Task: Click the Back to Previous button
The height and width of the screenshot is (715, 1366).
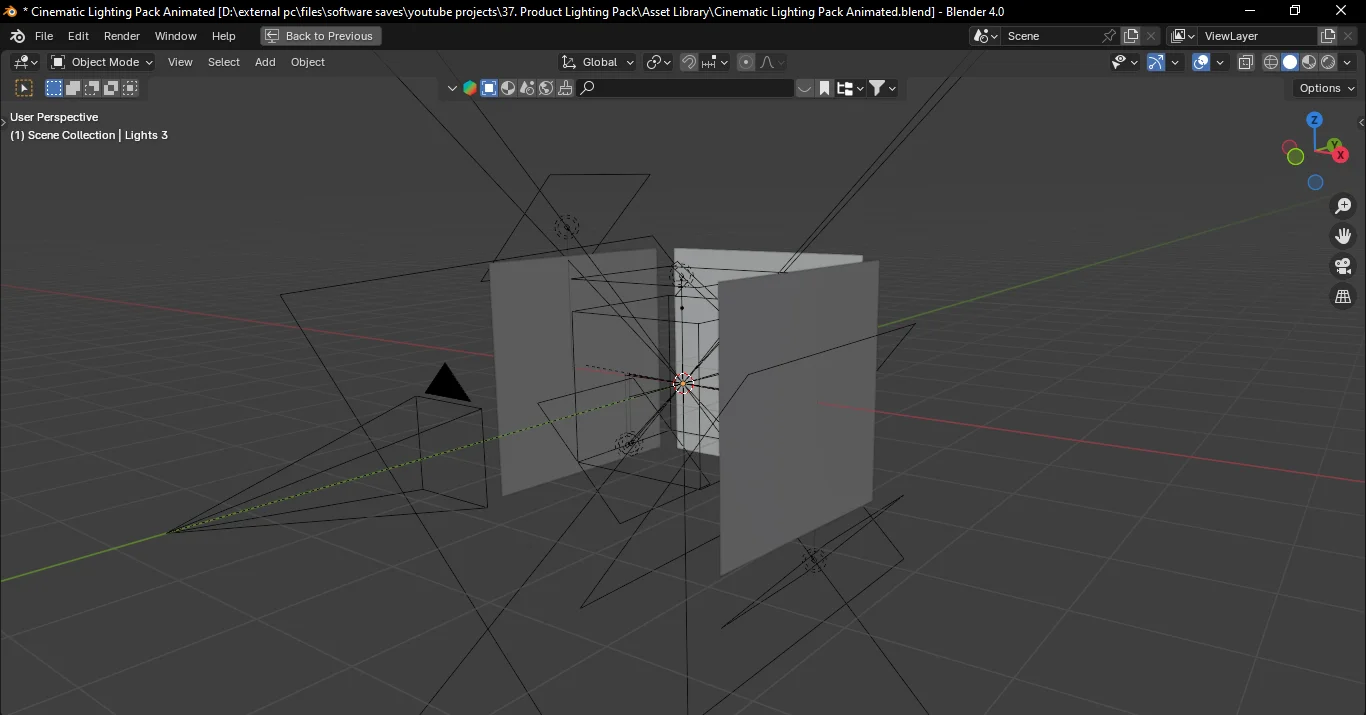Action: [320, 35]
